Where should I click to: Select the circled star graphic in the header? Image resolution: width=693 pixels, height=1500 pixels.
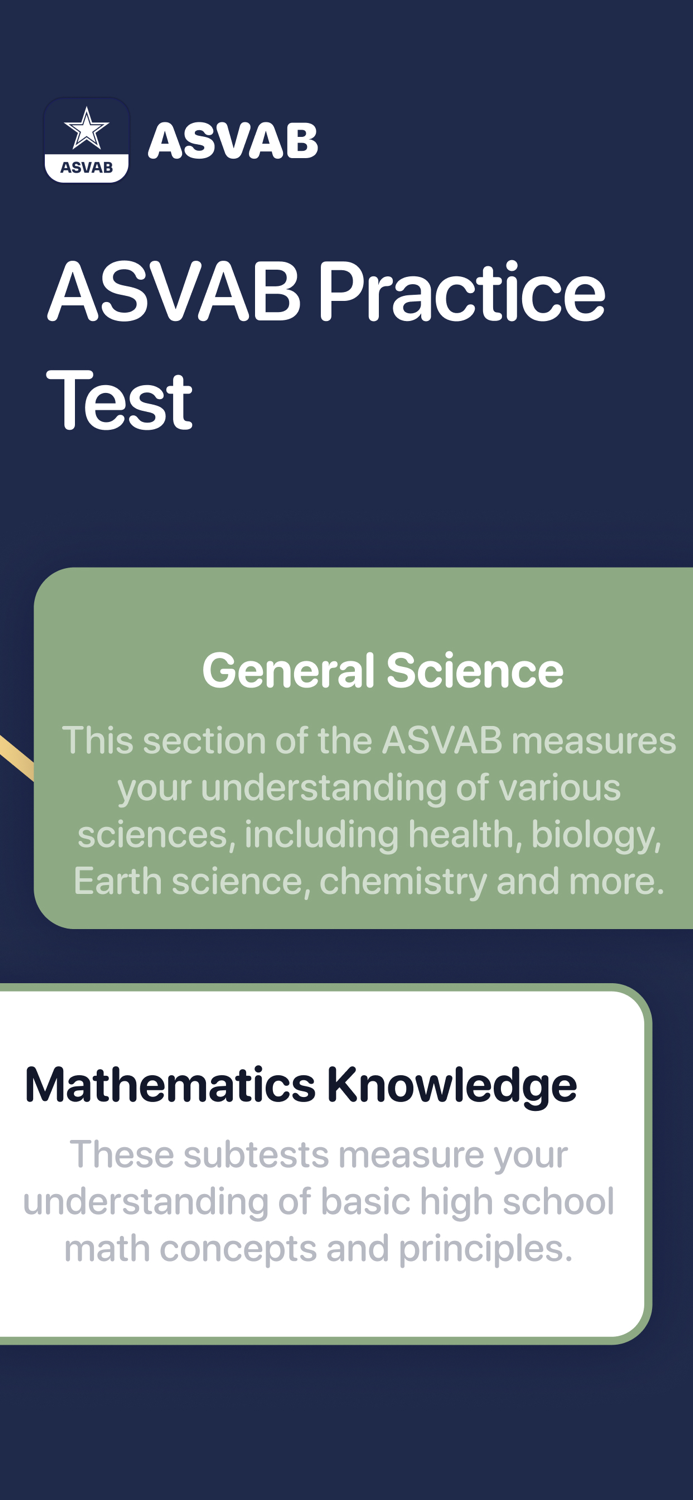pyautogui.click(x=87, y=130)
